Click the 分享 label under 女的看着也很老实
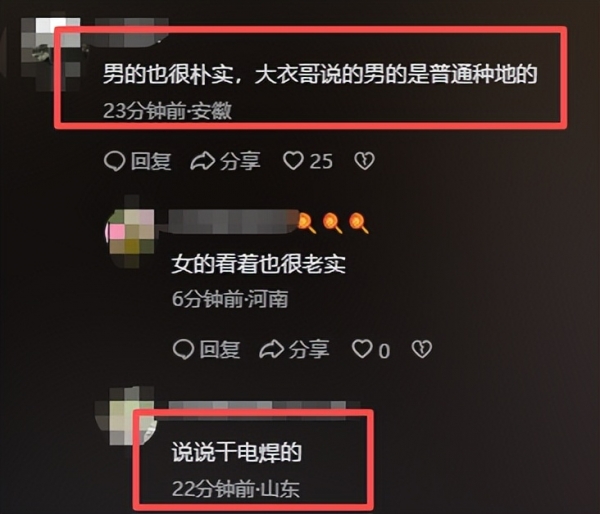The image size is (600, 514). click(309, 349)
